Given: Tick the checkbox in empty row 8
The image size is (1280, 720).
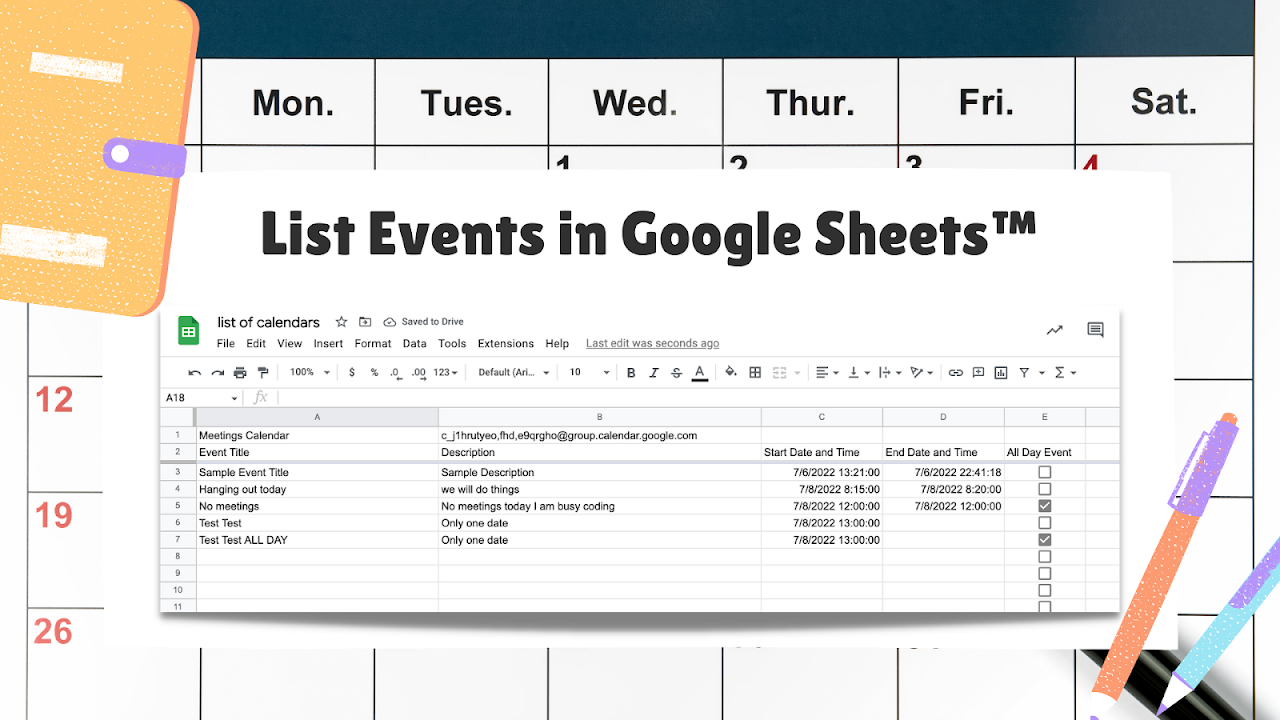Looking at the screenshot, I should click(1045, 557).
